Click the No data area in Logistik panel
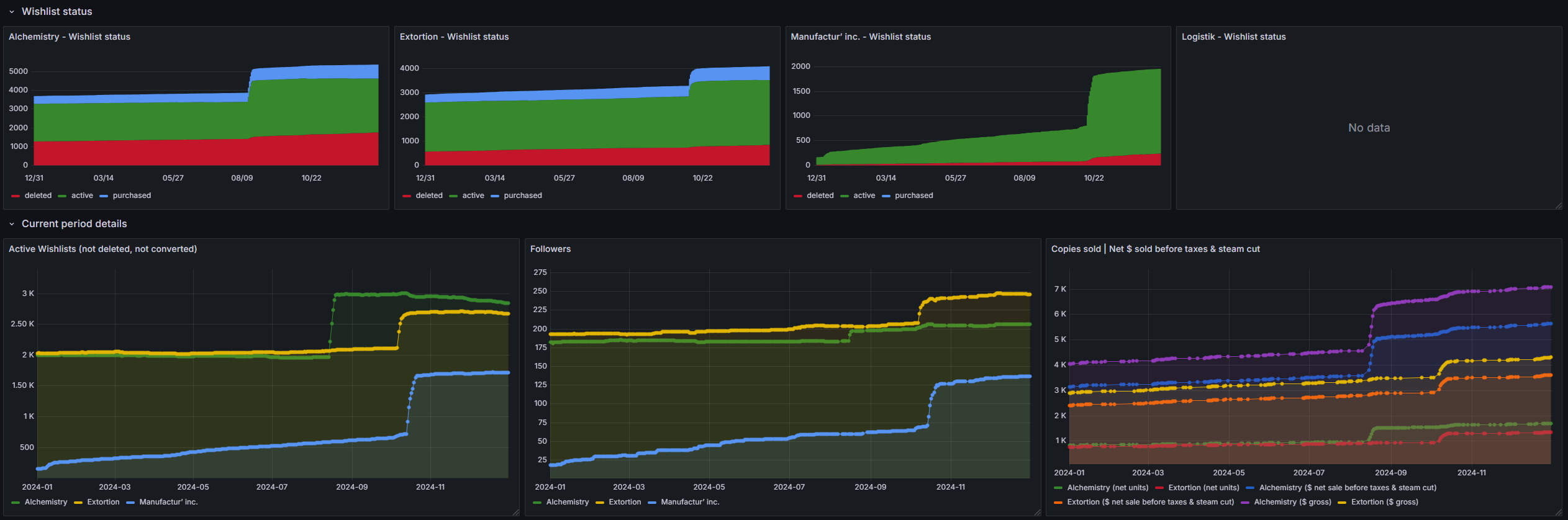The width and height of the screenshot is (1568, 520). (x=1369, y=128)
